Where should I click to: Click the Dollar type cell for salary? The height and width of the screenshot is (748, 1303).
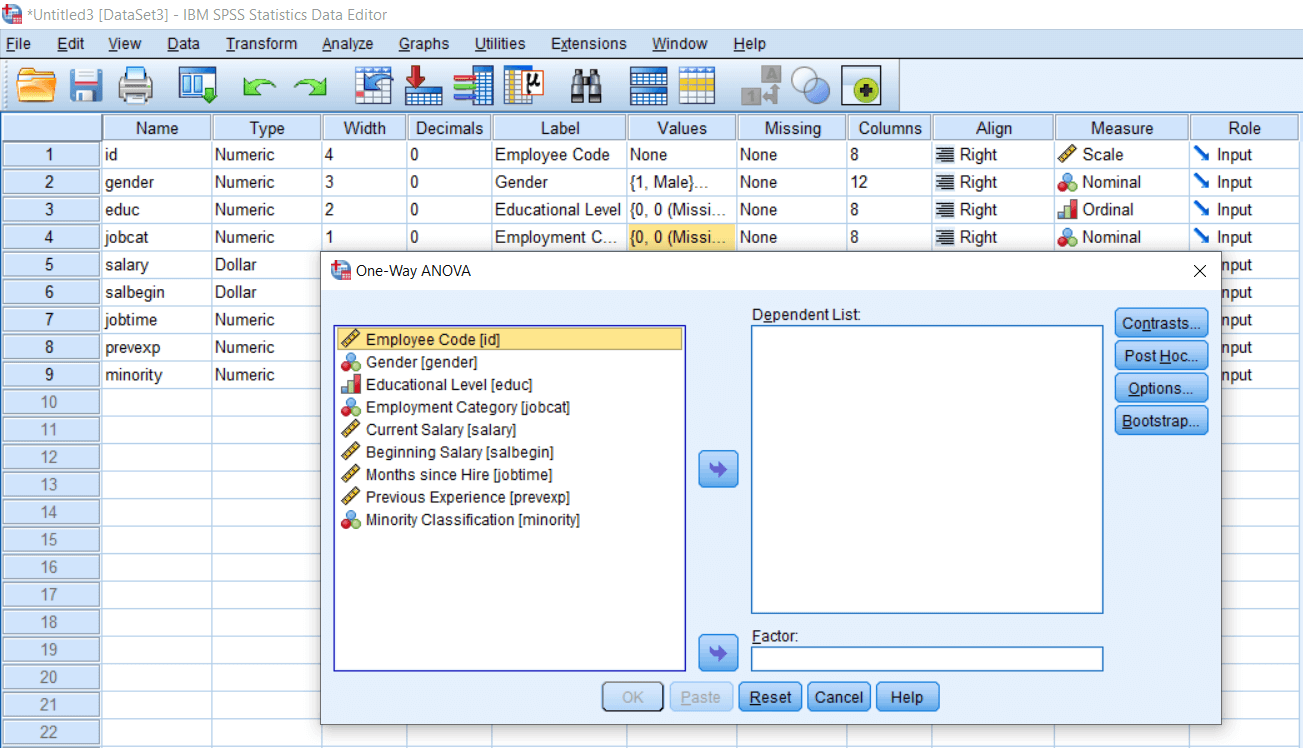click(266, 265)
